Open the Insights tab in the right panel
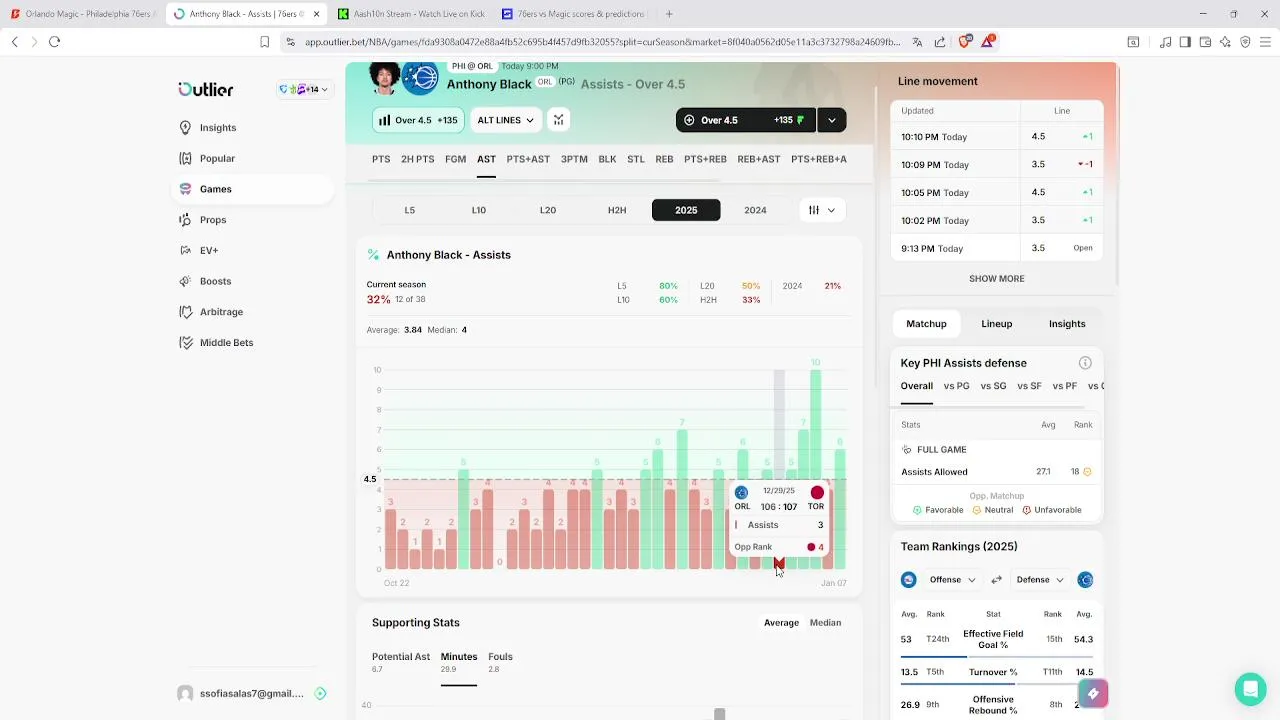 pos(1067,324)
